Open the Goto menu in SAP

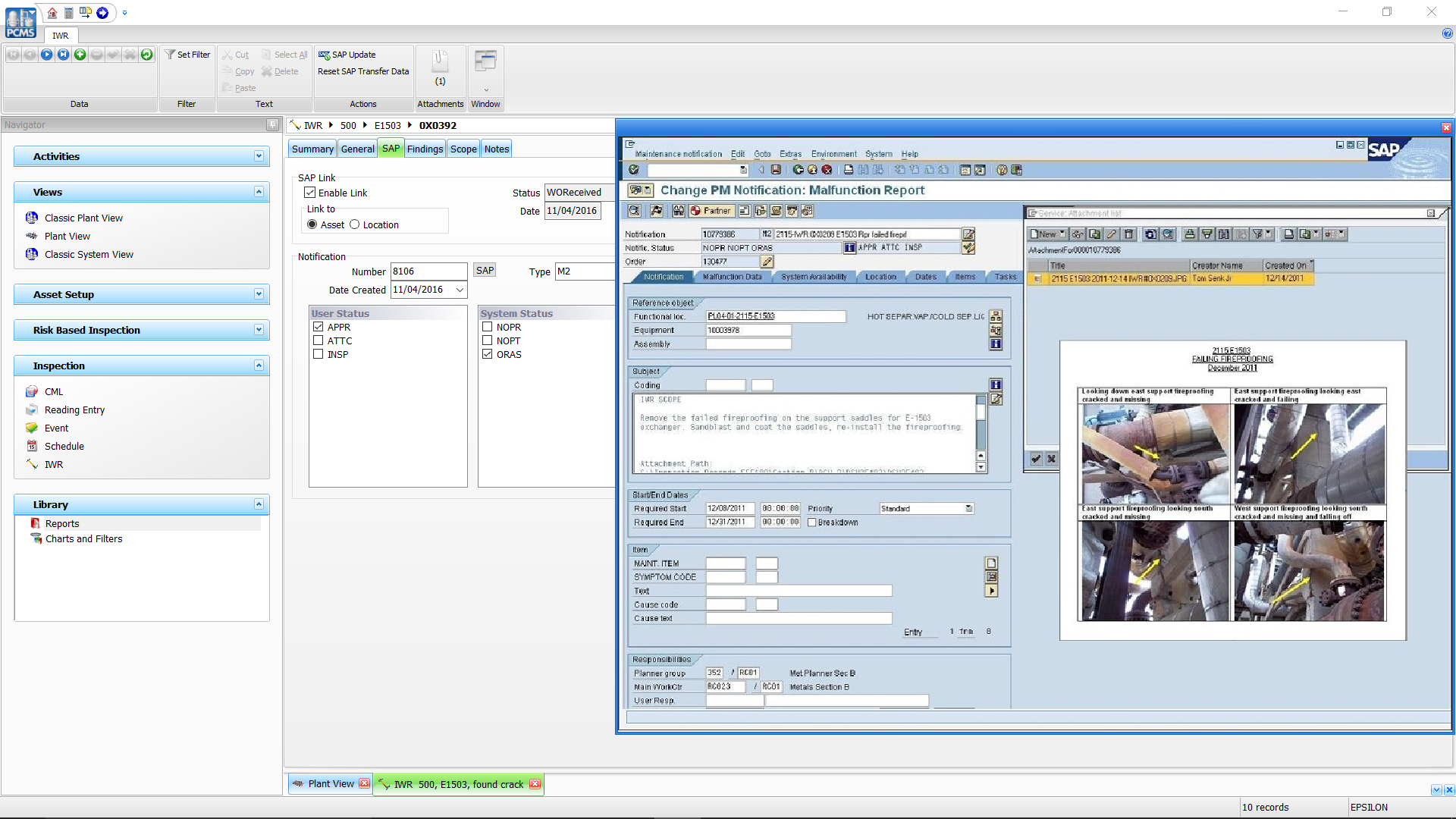(x=762, y=153)
